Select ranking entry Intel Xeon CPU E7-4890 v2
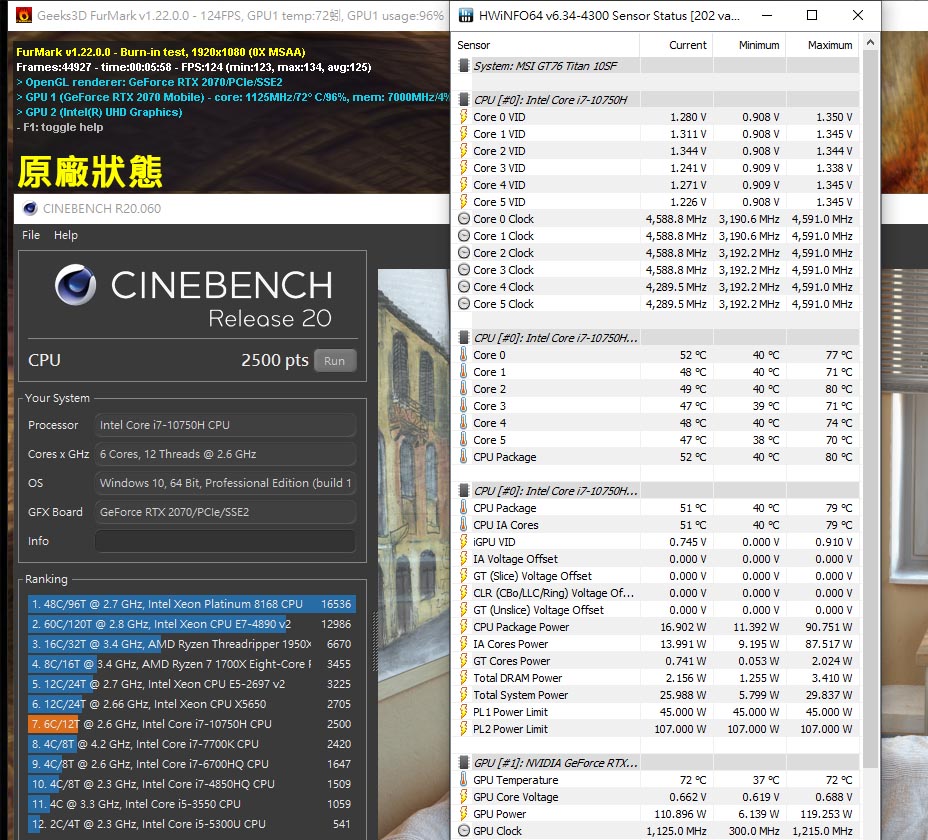 point(192,624)
